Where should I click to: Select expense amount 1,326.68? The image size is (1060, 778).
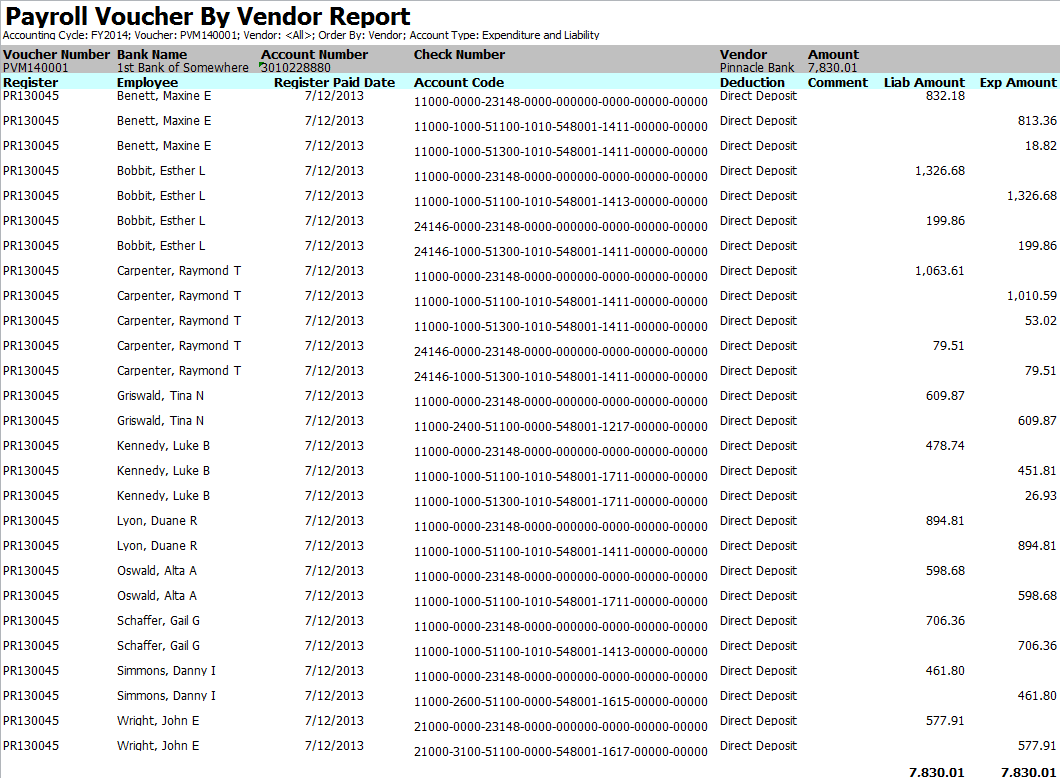[x=1032, y=195]
